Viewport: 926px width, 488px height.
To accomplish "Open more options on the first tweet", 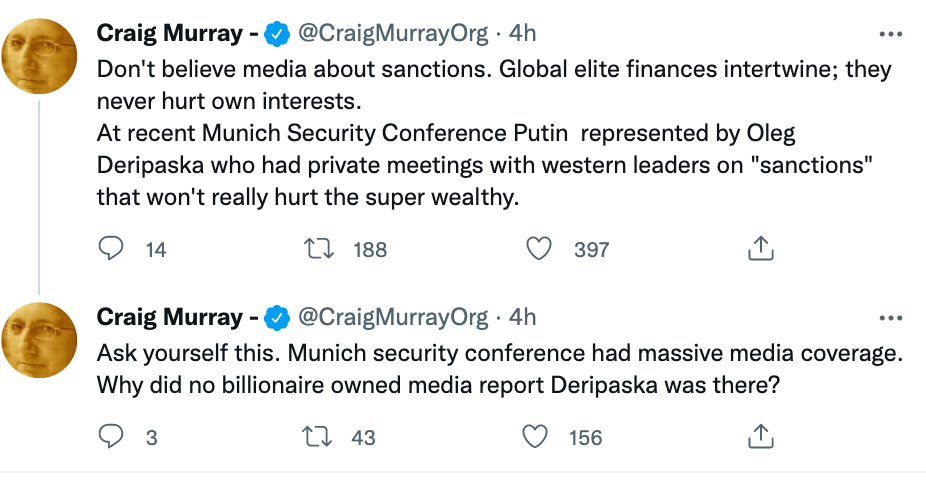I will [889, 33].
